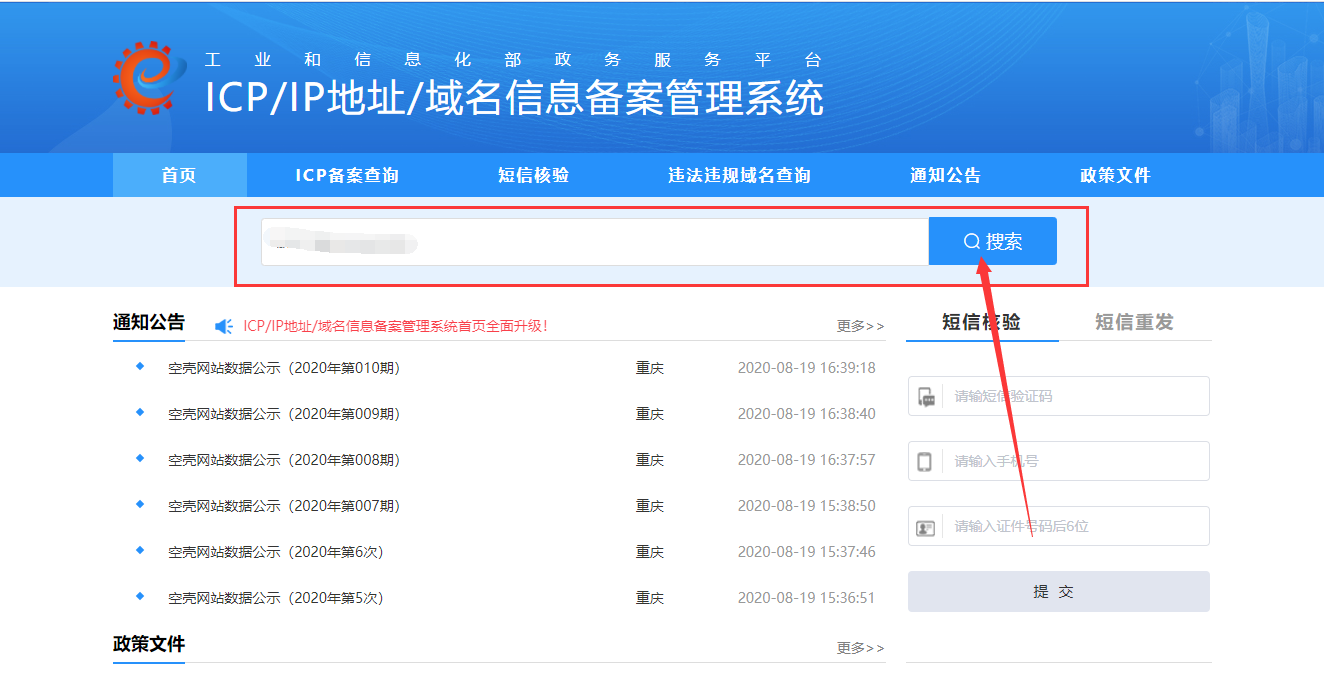This screenshot has width=1324, height=682.
Task: Open the 首页 navigation tab
Action: click(x=179, y=175)
